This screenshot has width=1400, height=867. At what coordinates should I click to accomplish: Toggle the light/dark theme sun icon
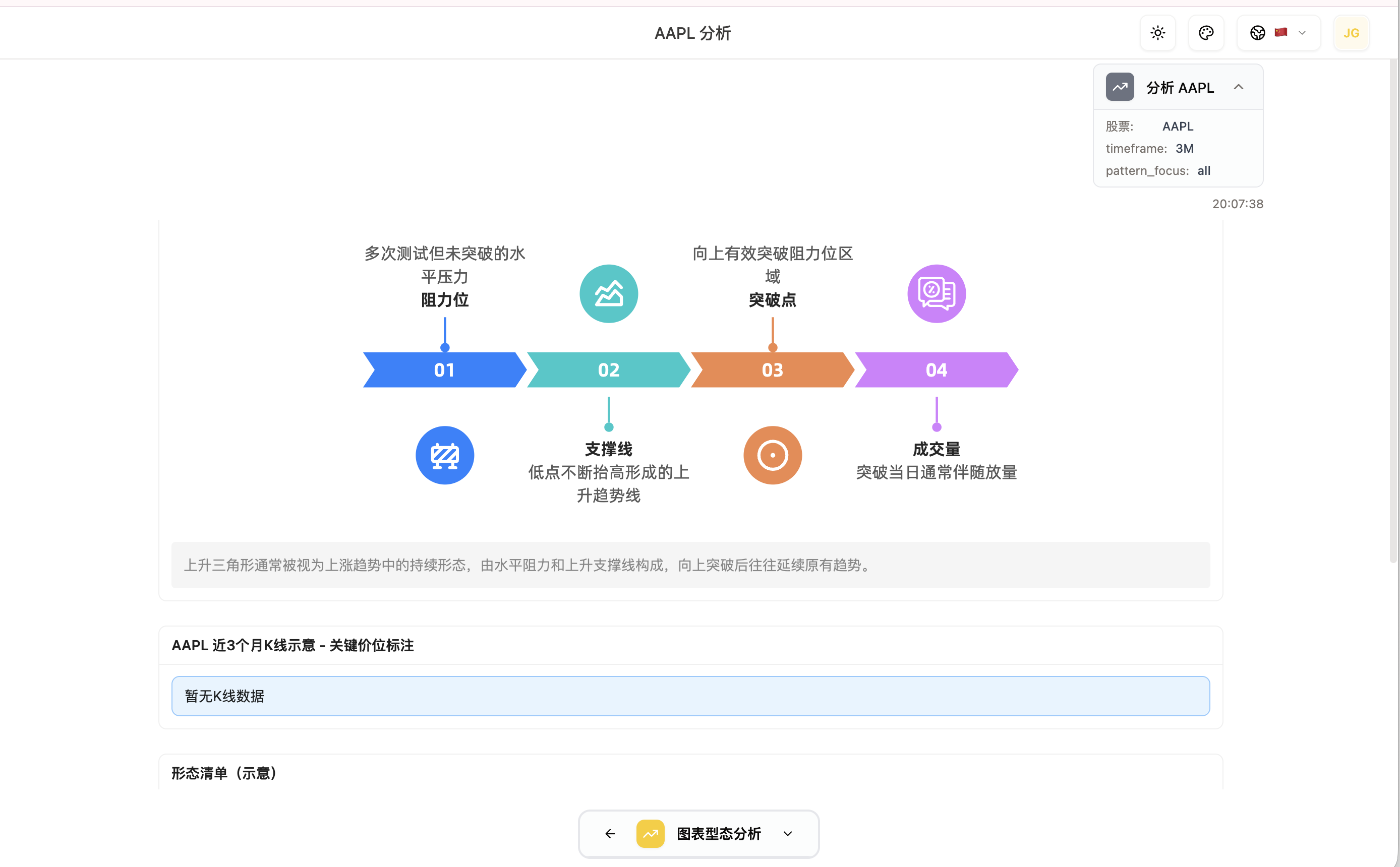tap(1157, 33)
